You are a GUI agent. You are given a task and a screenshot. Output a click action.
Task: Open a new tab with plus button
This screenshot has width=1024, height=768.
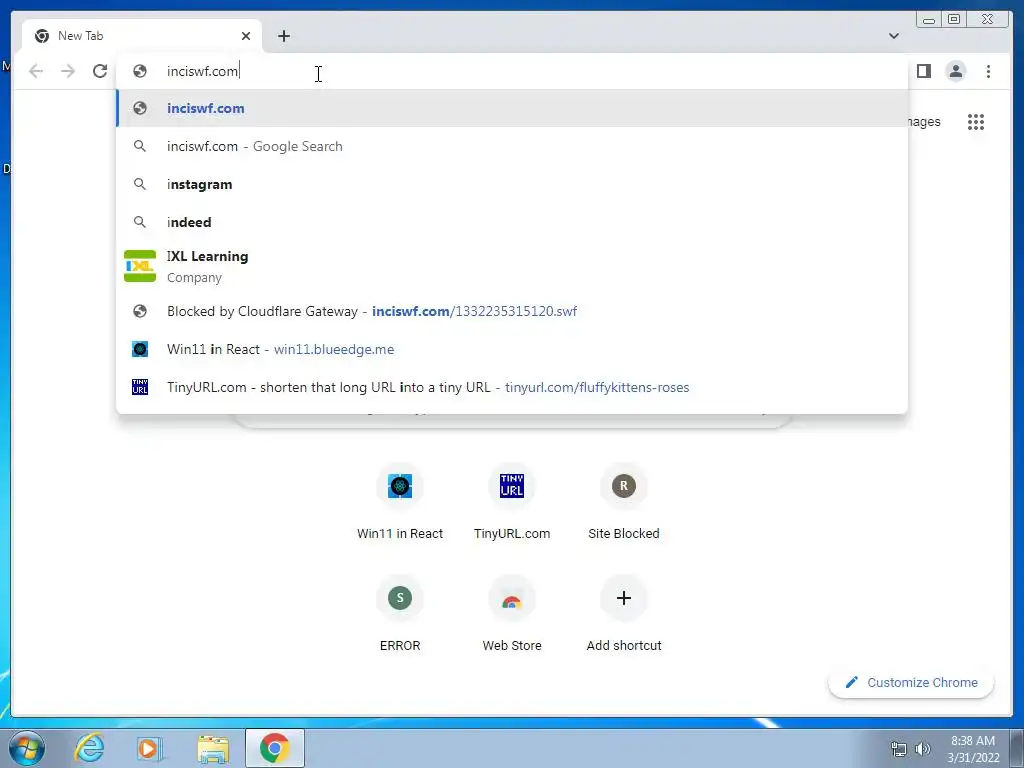tap(283, 36)
